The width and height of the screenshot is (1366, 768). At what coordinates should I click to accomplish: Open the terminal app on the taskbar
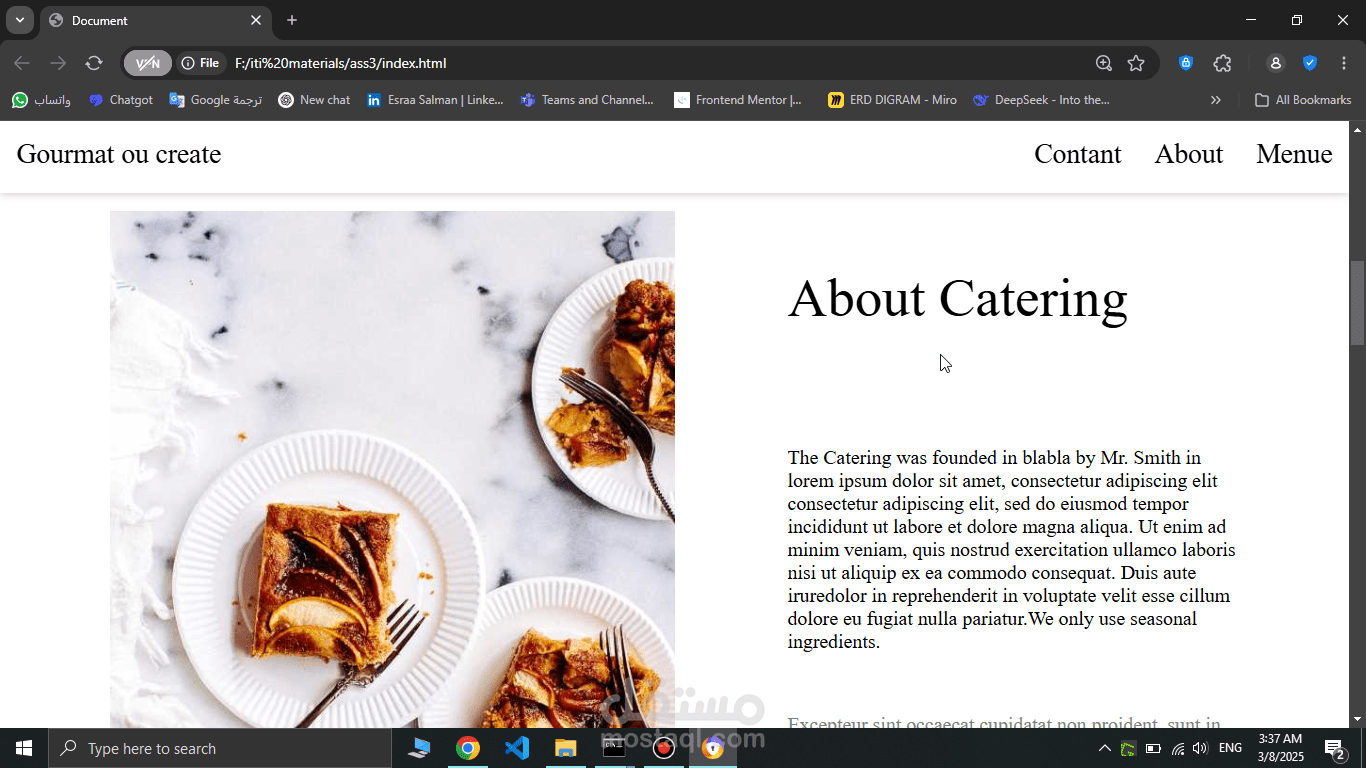[x=614, y=748]
